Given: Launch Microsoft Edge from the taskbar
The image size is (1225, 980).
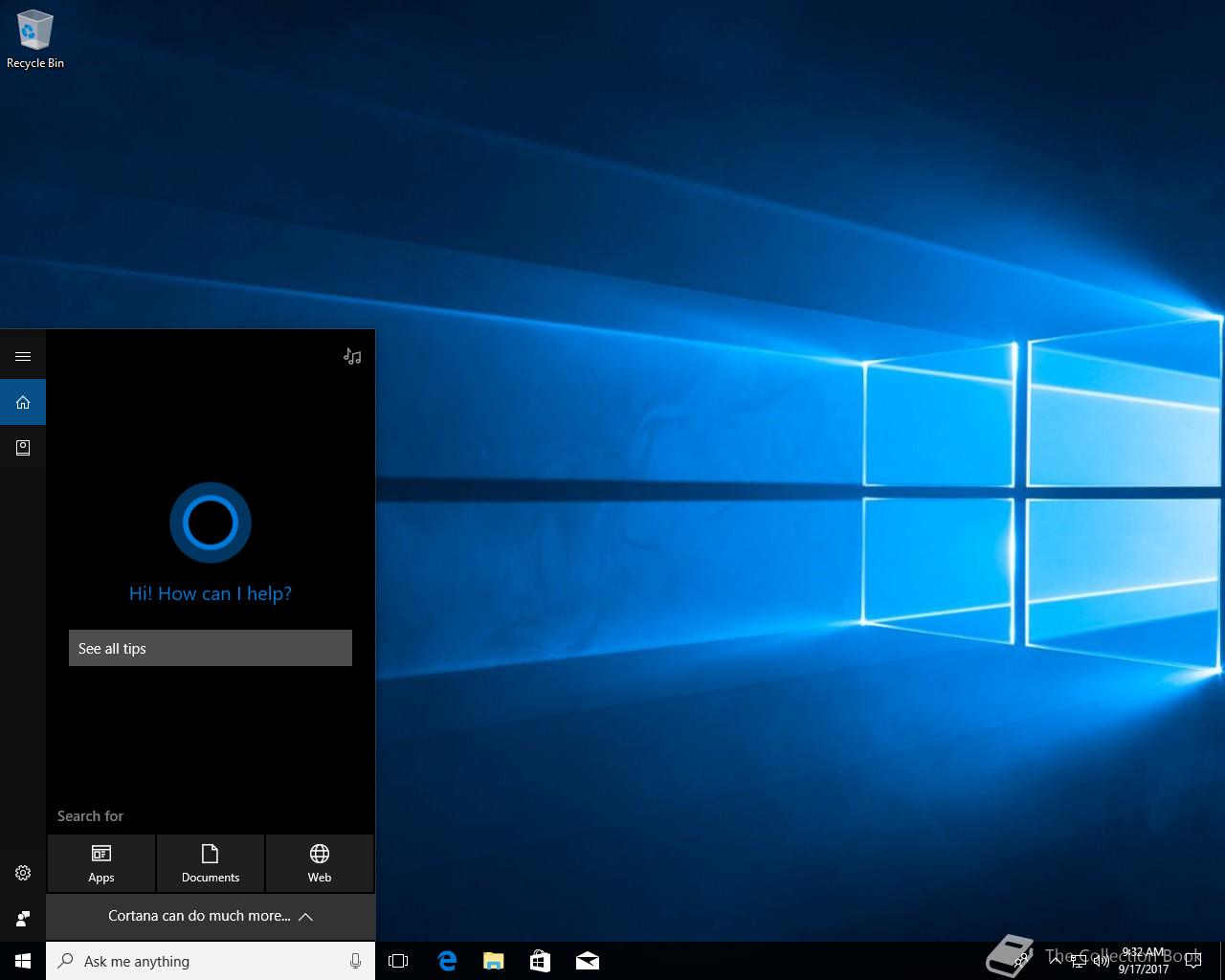Looking at the screenshot, I should point(447,961).
